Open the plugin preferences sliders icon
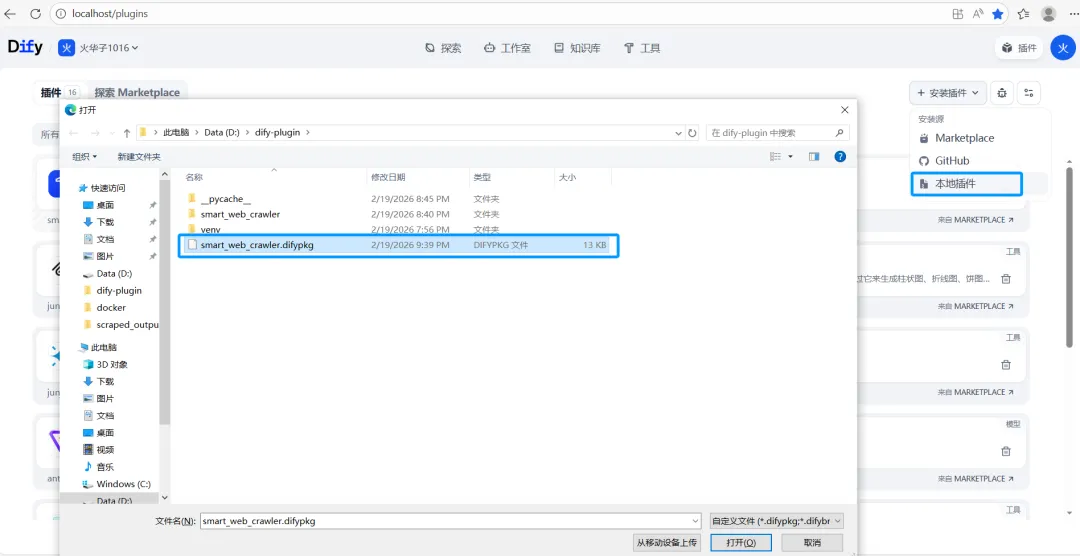Viewport: 1080px width, 556px height. click(1029, 92)
